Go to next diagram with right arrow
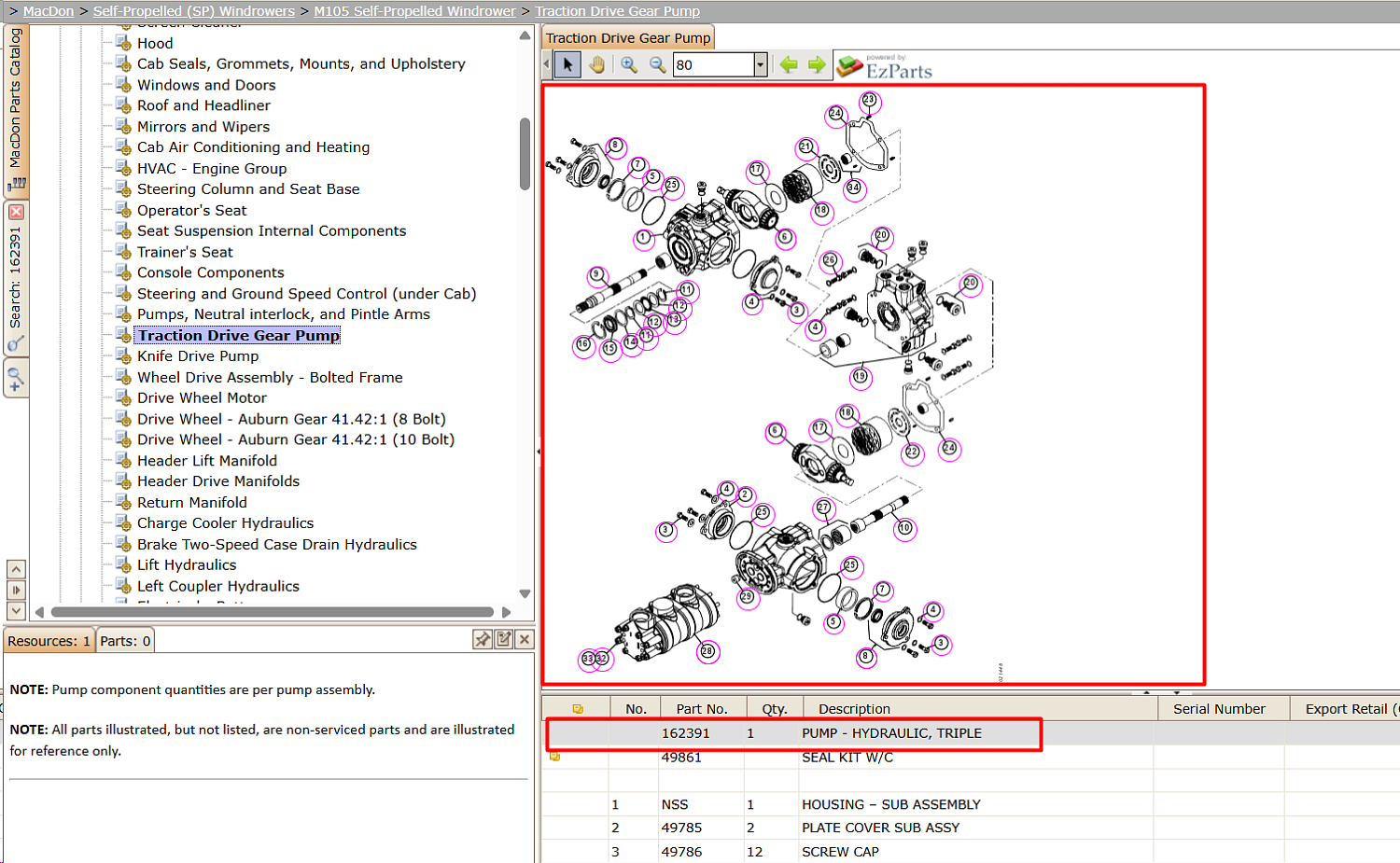 817,64
